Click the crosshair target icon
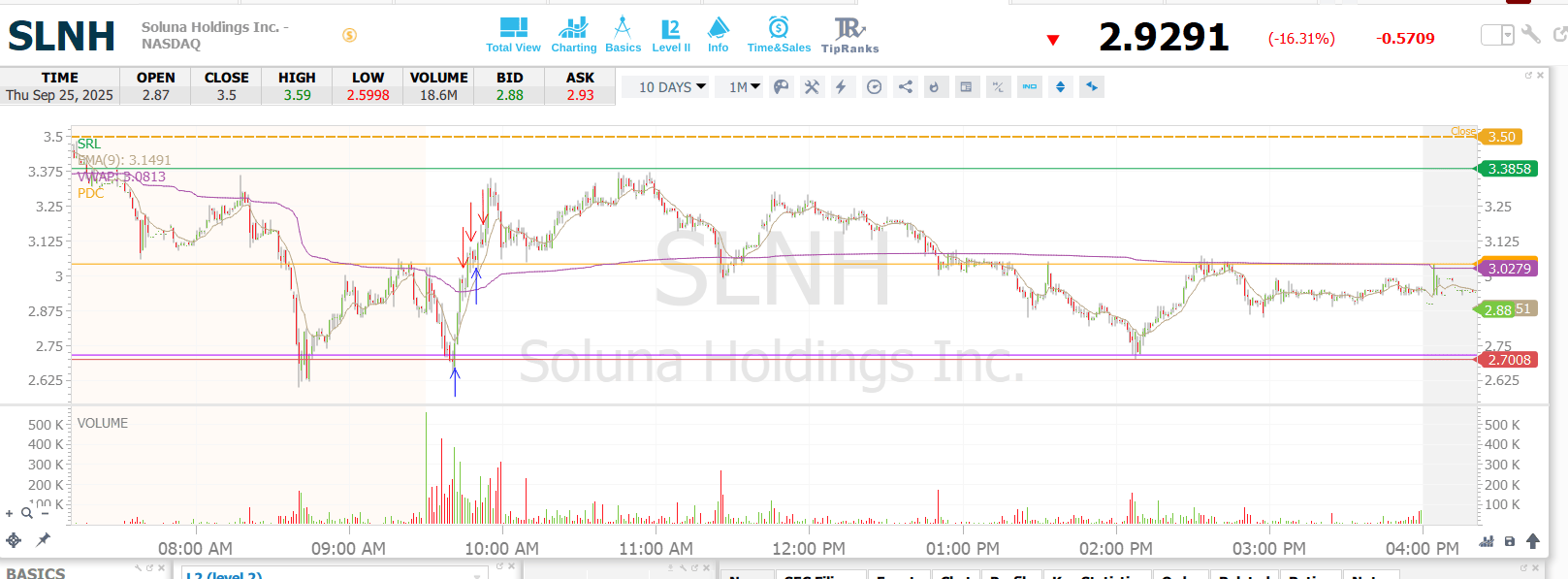Image resolution: width=1568 pixels, height=579 pixels. [x=14, y=540]
